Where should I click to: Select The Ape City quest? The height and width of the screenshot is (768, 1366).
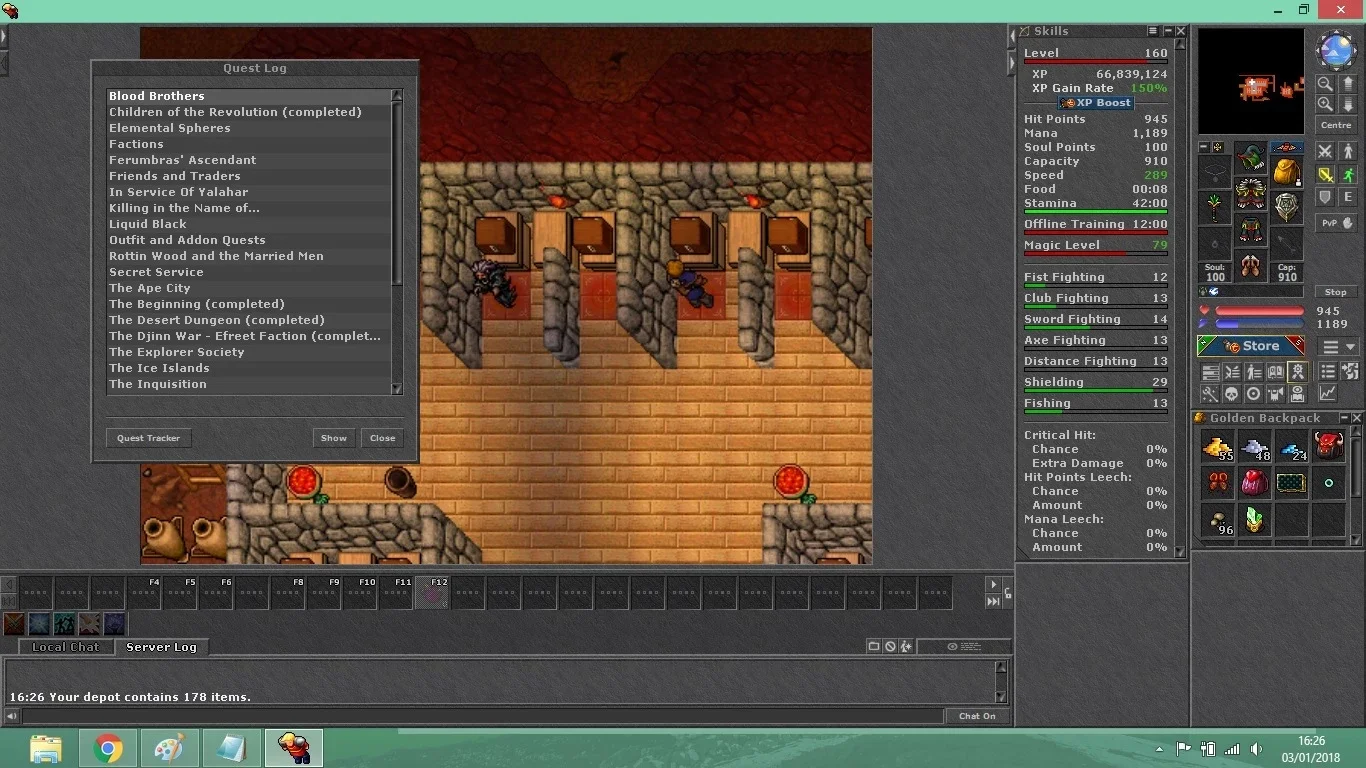pyautogui.click(x=248, y=288)
